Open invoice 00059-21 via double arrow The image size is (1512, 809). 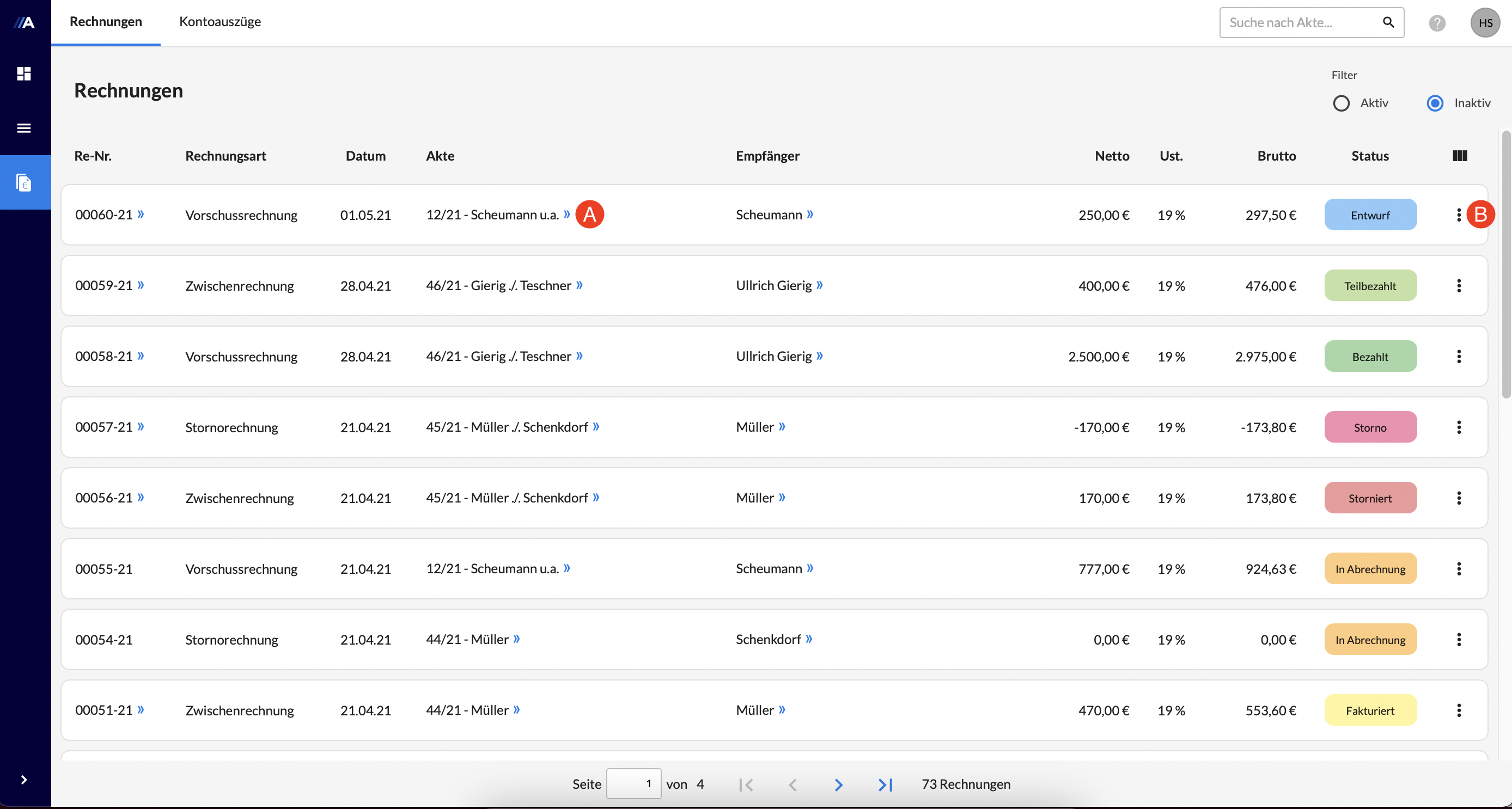click(x=141, y=285)
